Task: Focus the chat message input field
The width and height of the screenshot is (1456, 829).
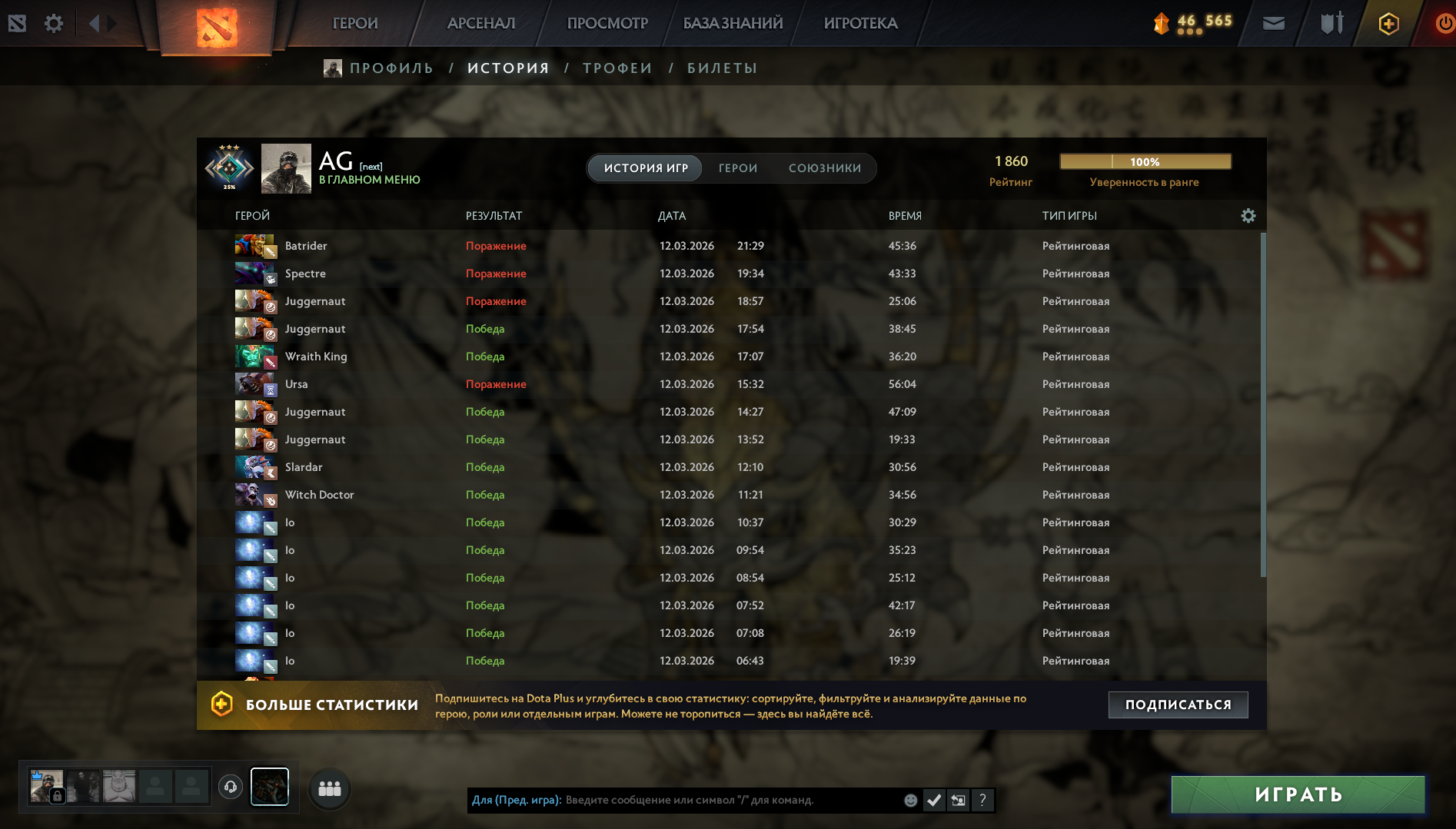Action: click(x=730, y=801)
